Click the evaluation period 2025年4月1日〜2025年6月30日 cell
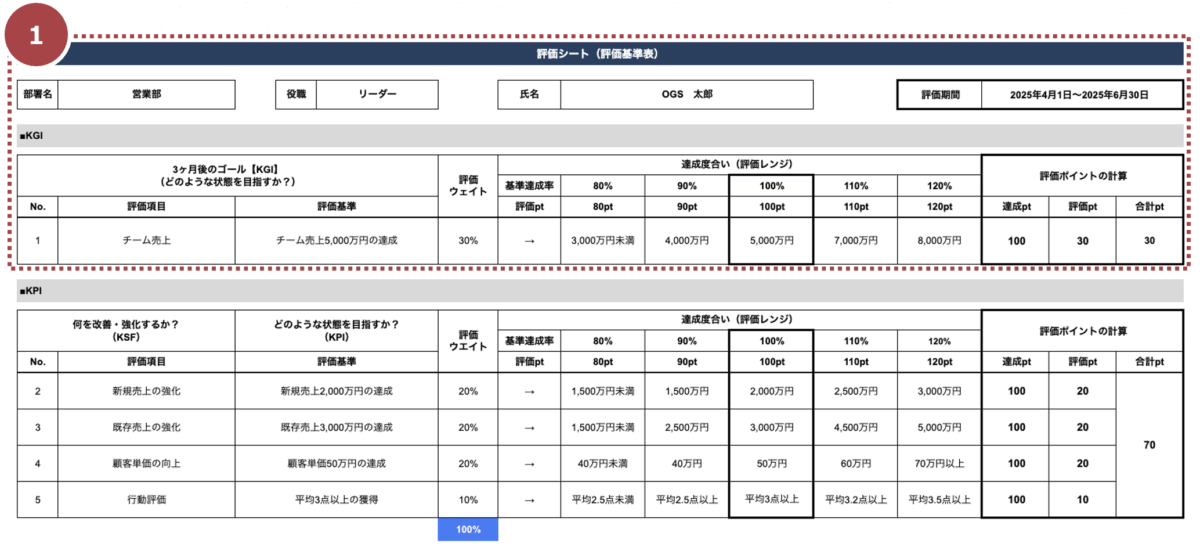Viewport: 1200px width, 547px height. pos(1078,95)
